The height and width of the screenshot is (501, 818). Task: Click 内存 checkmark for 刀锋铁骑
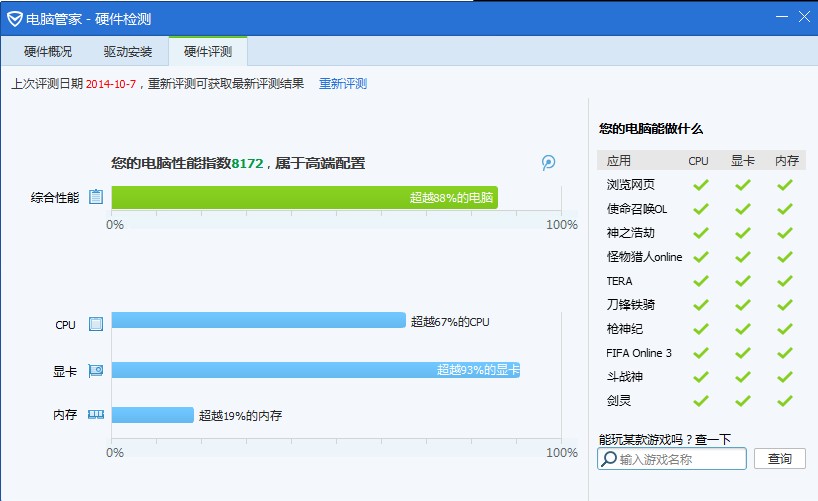click(x=785, y=305)
